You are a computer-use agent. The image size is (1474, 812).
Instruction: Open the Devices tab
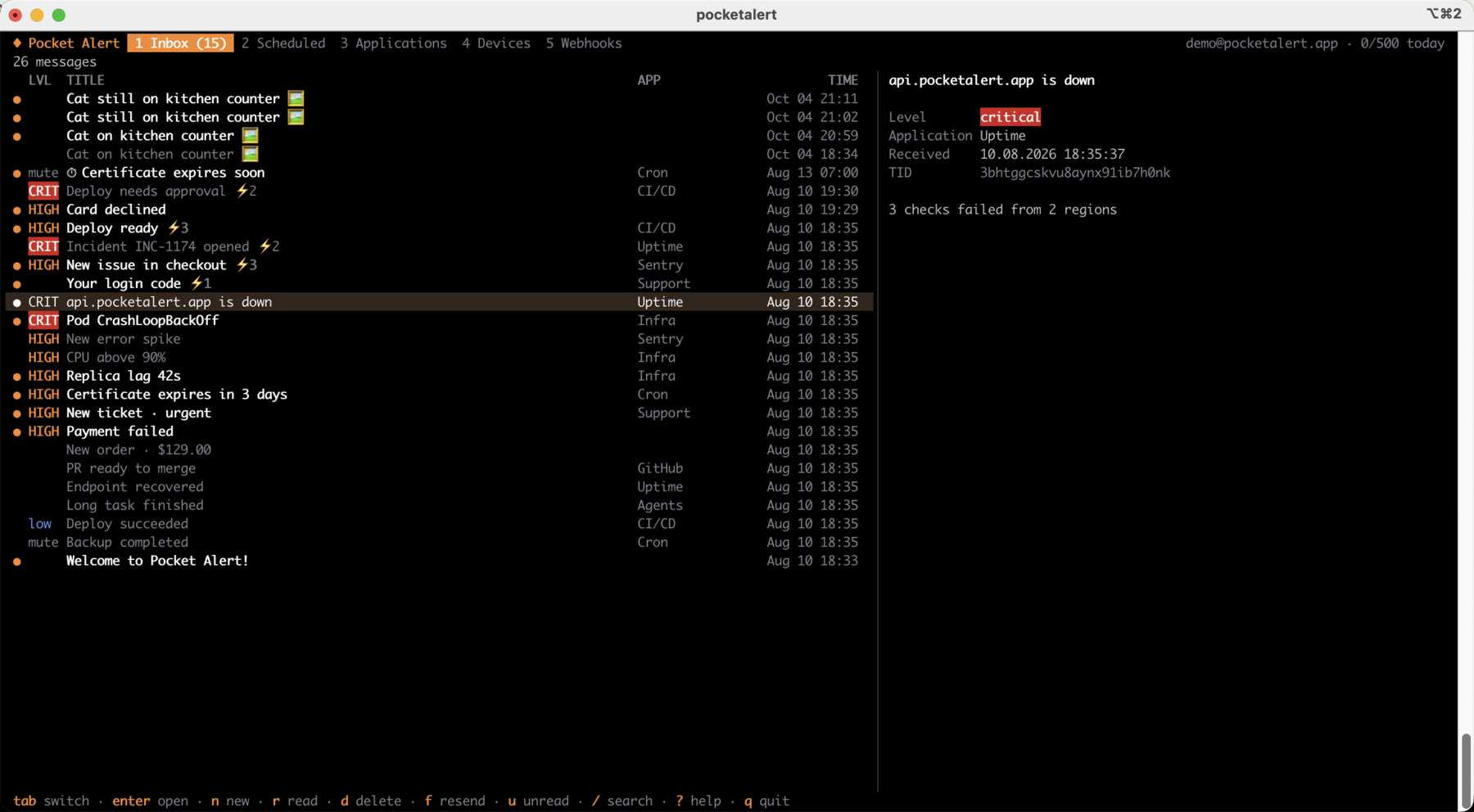pos(496,43)
